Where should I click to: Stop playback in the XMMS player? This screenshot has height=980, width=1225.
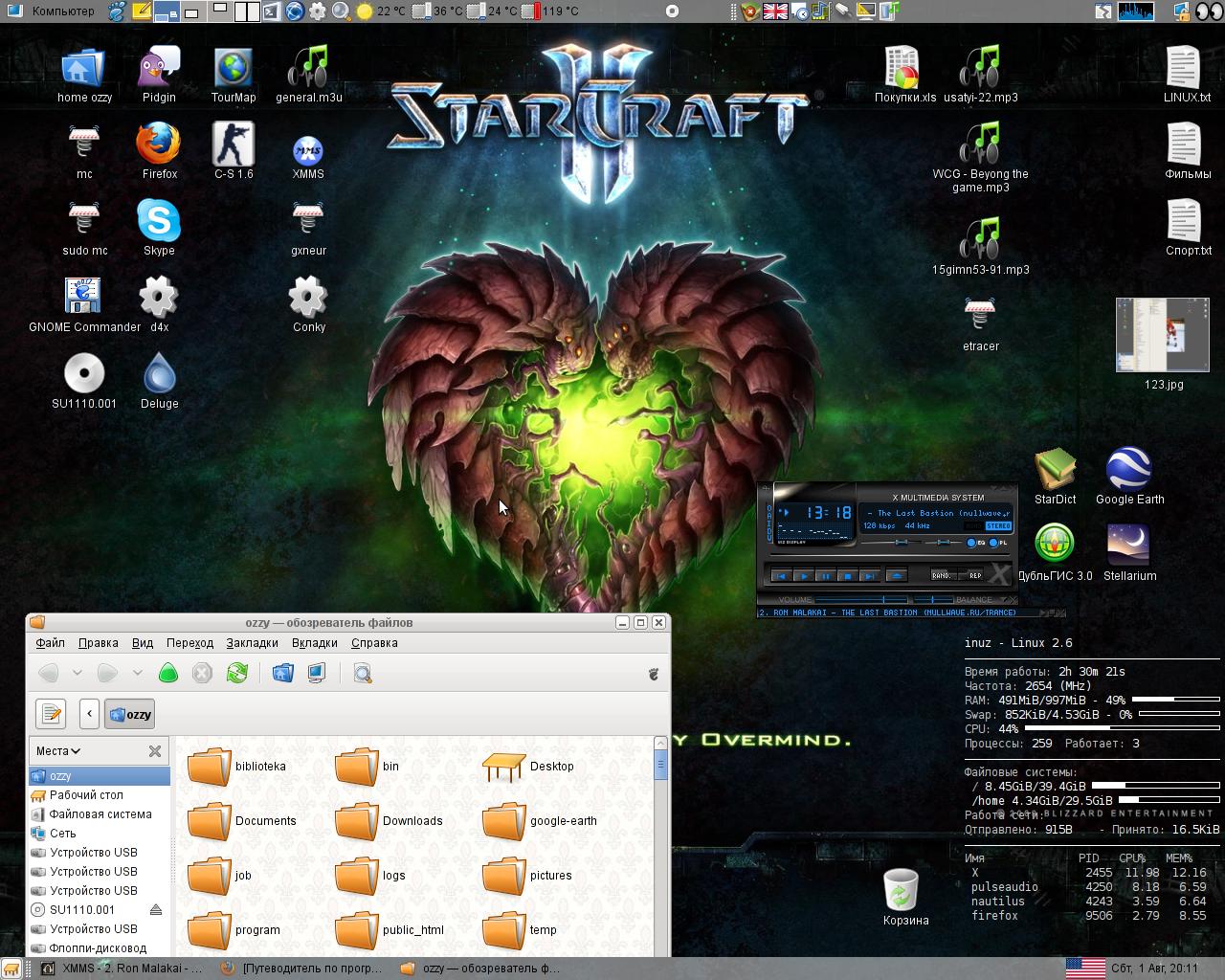848,576
